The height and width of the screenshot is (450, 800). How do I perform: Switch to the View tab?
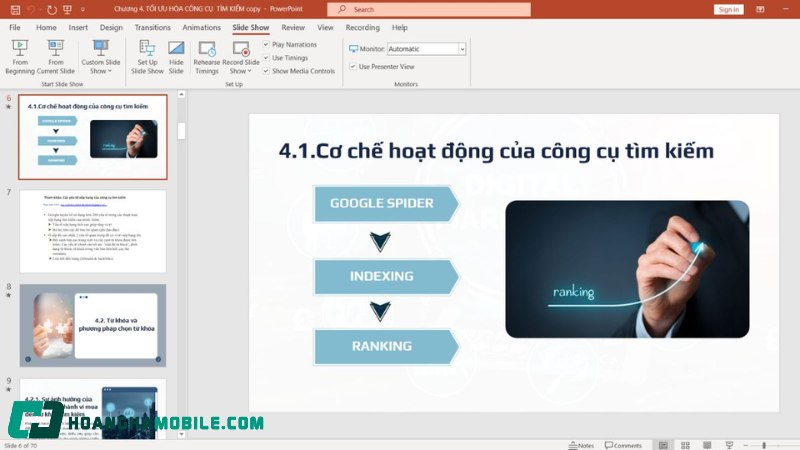[x=325, y=28]
